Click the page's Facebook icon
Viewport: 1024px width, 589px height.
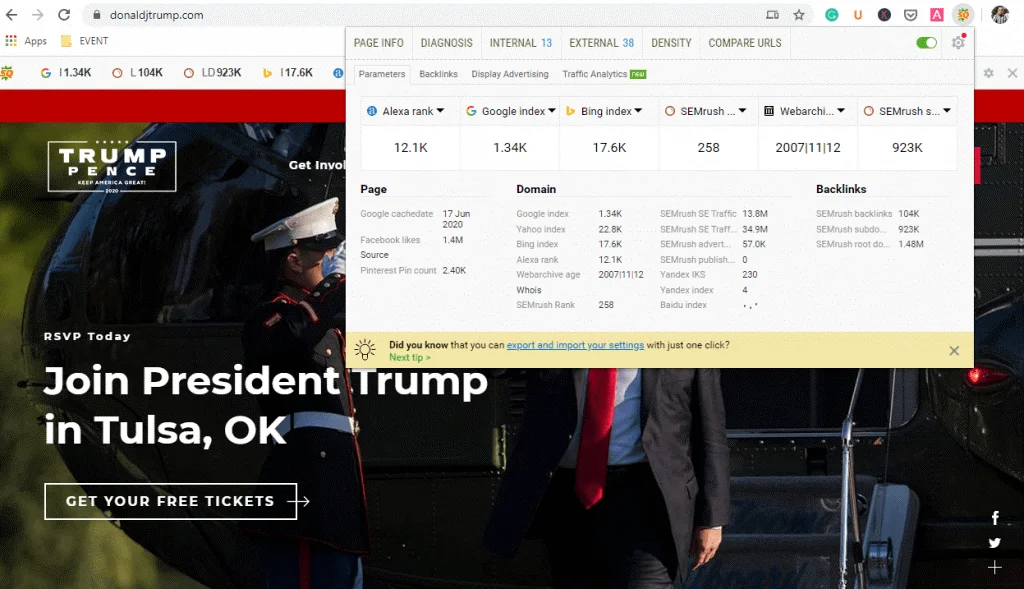(x=995, y=517)
